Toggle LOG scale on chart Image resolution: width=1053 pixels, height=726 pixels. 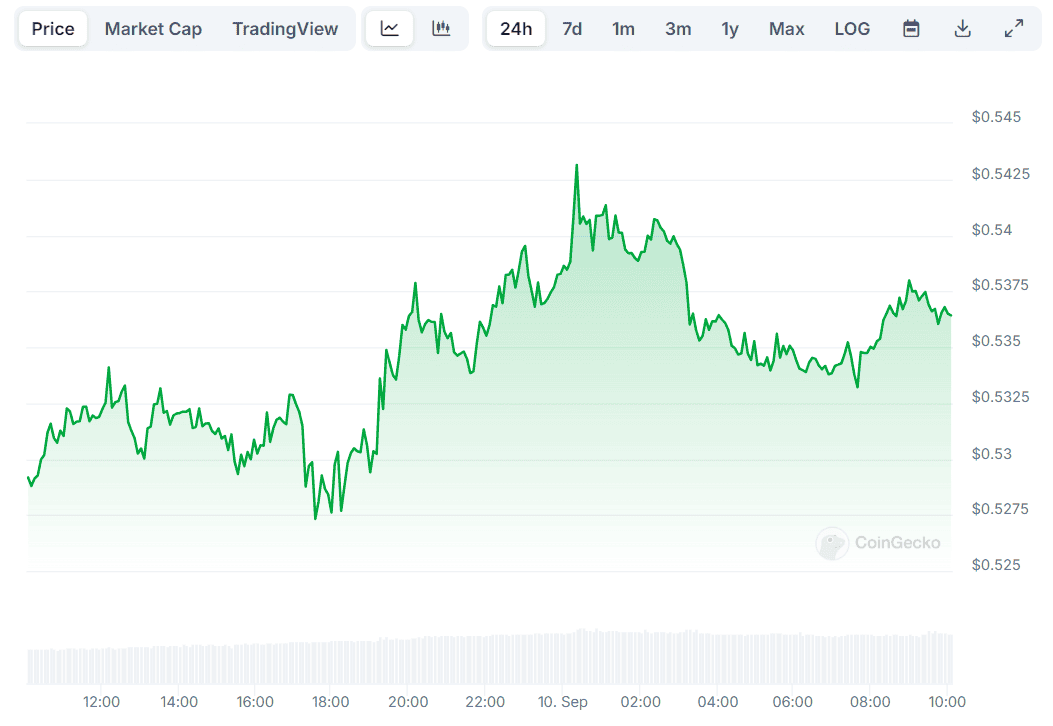852,29
